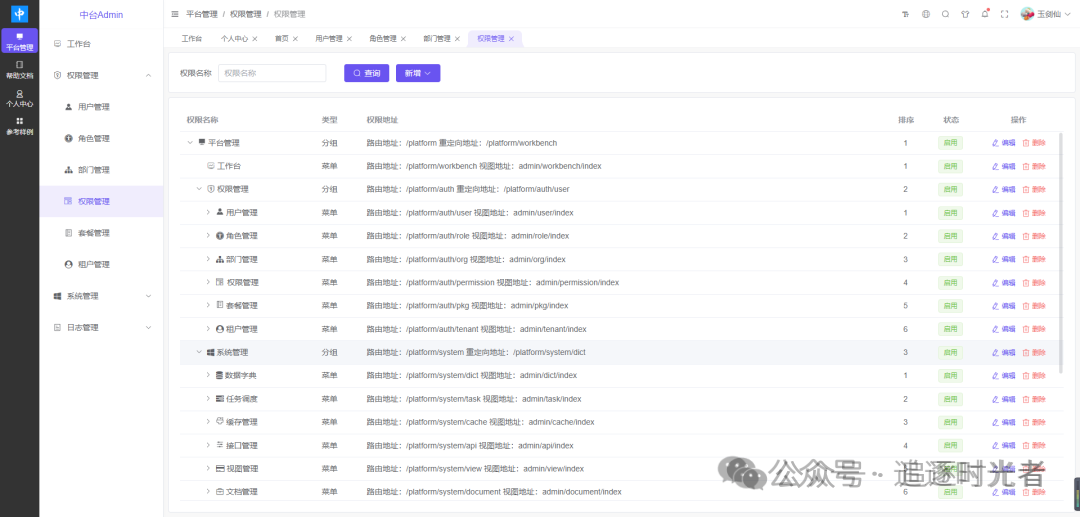Click the user avatar 玉剑仙
The image size is (1080, 517).
pos(1027,14)
